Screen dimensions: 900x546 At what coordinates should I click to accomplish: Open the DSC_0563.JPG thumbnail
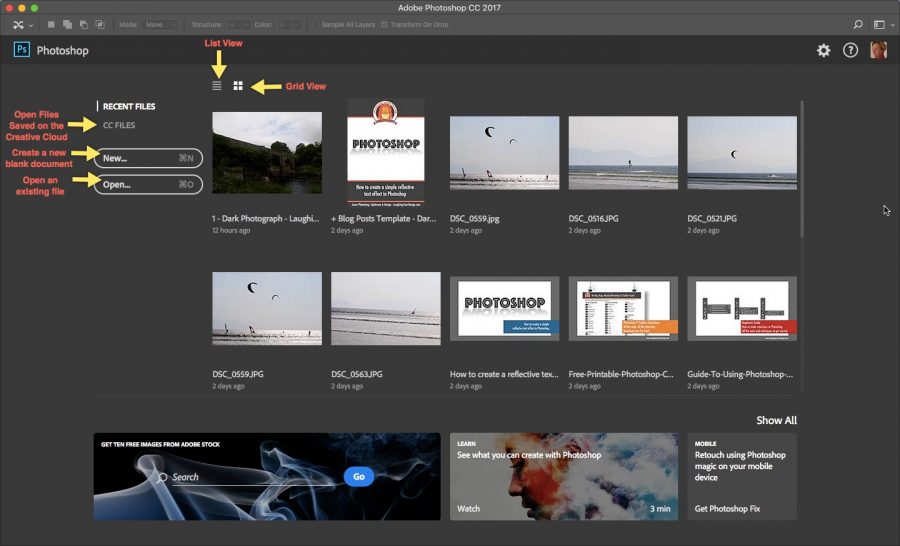point(386,308)
